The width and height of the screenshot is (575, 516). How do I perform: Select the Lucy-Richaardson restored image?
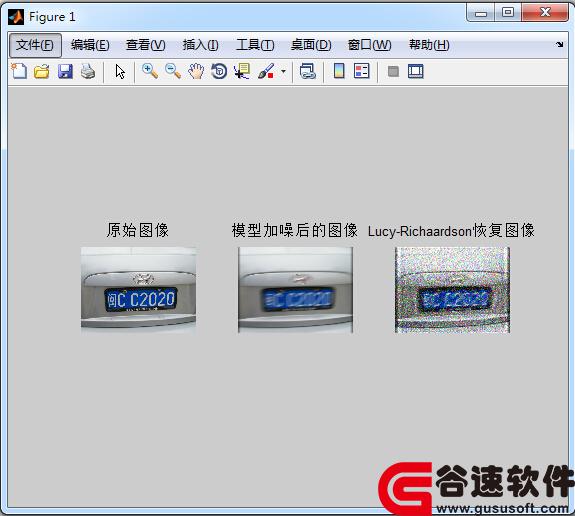click(453, 290)
